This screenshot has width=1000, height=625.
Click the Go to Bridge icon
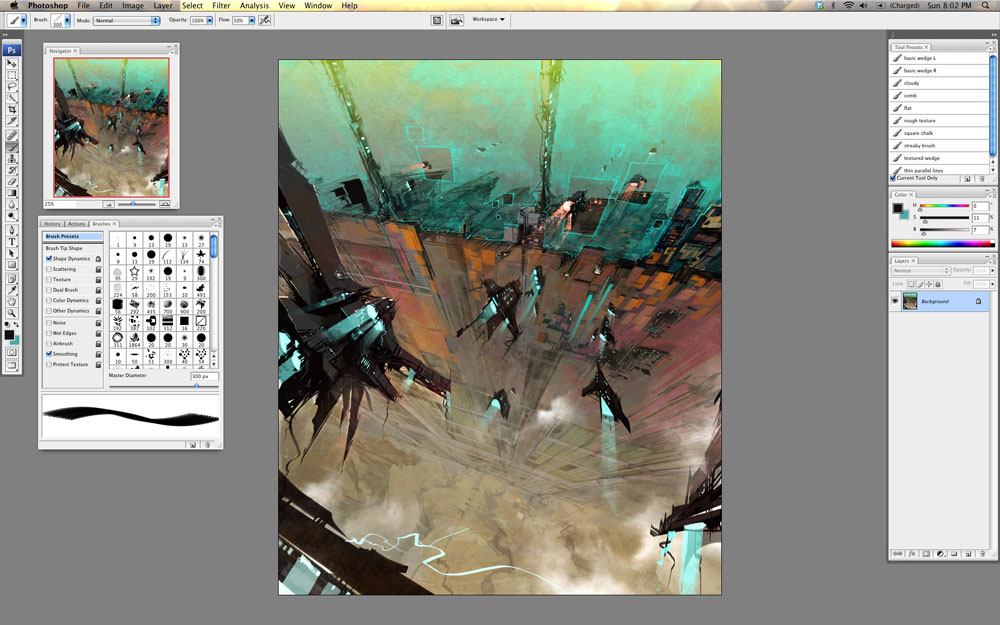(457, 20)
